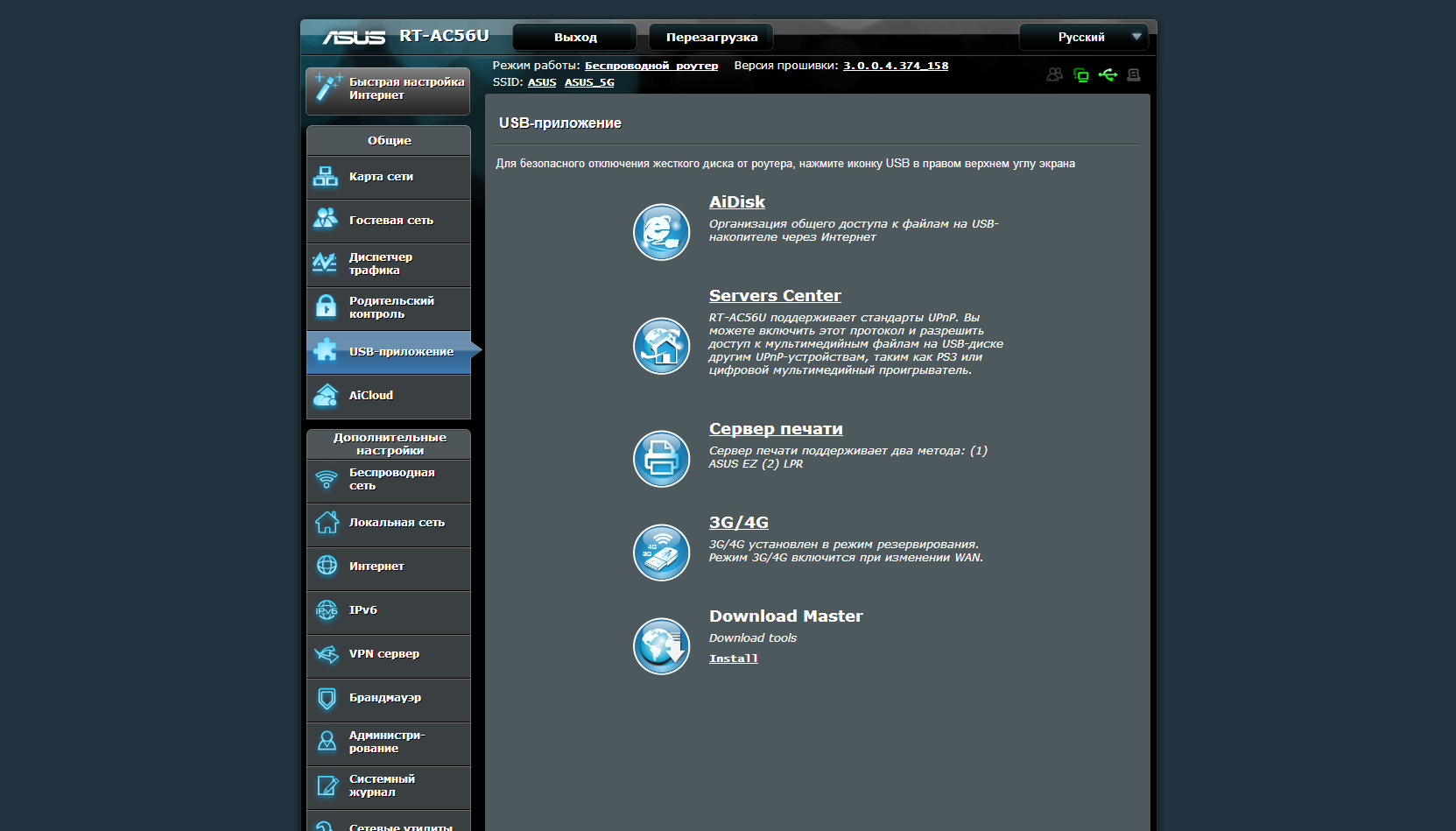Open the print server printer icon
This screenshot has height=831, width=1456.
coord(661,459)
